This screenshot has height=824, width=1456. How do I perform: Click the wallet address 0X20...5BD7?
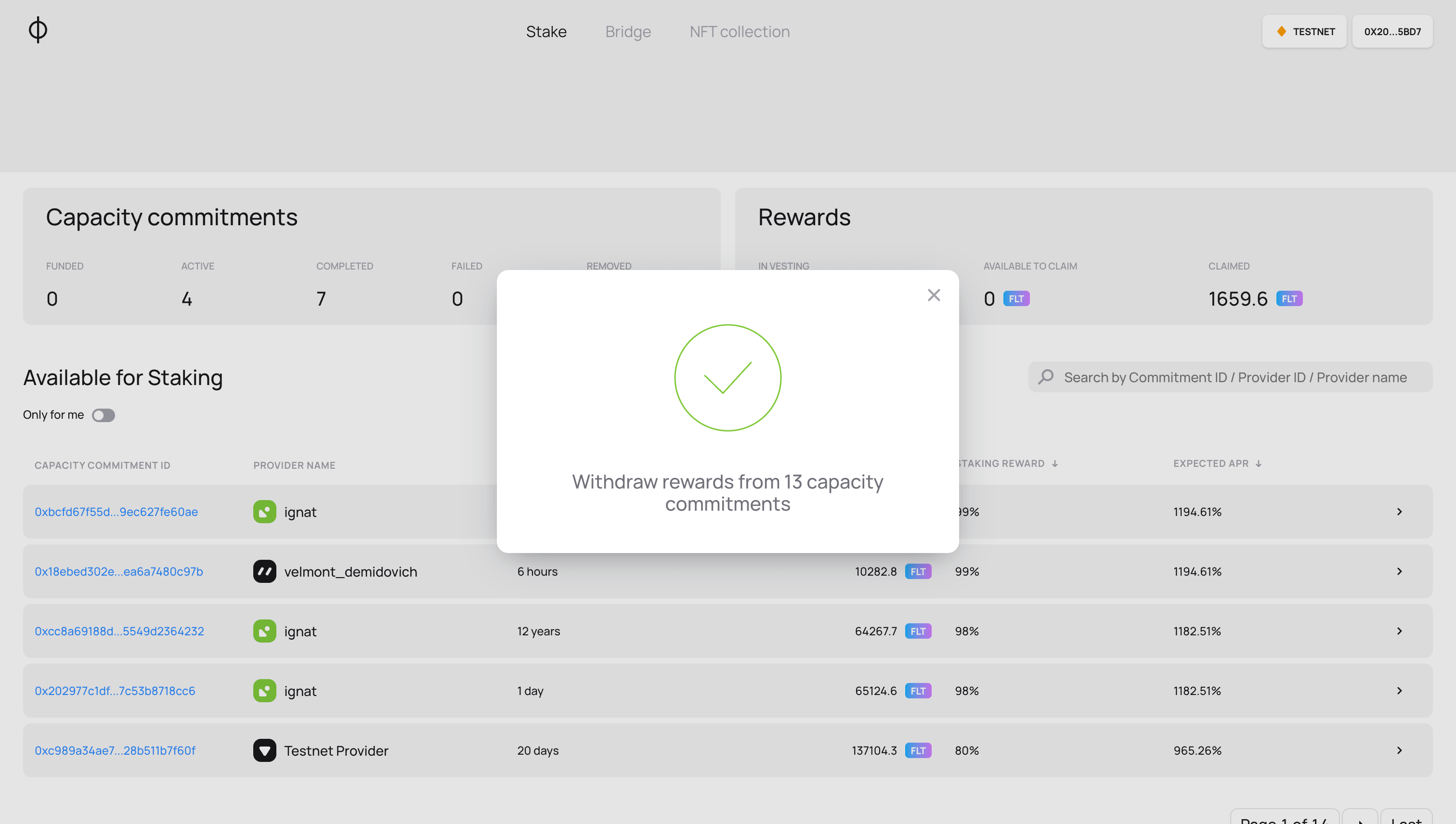[1393, 31]
